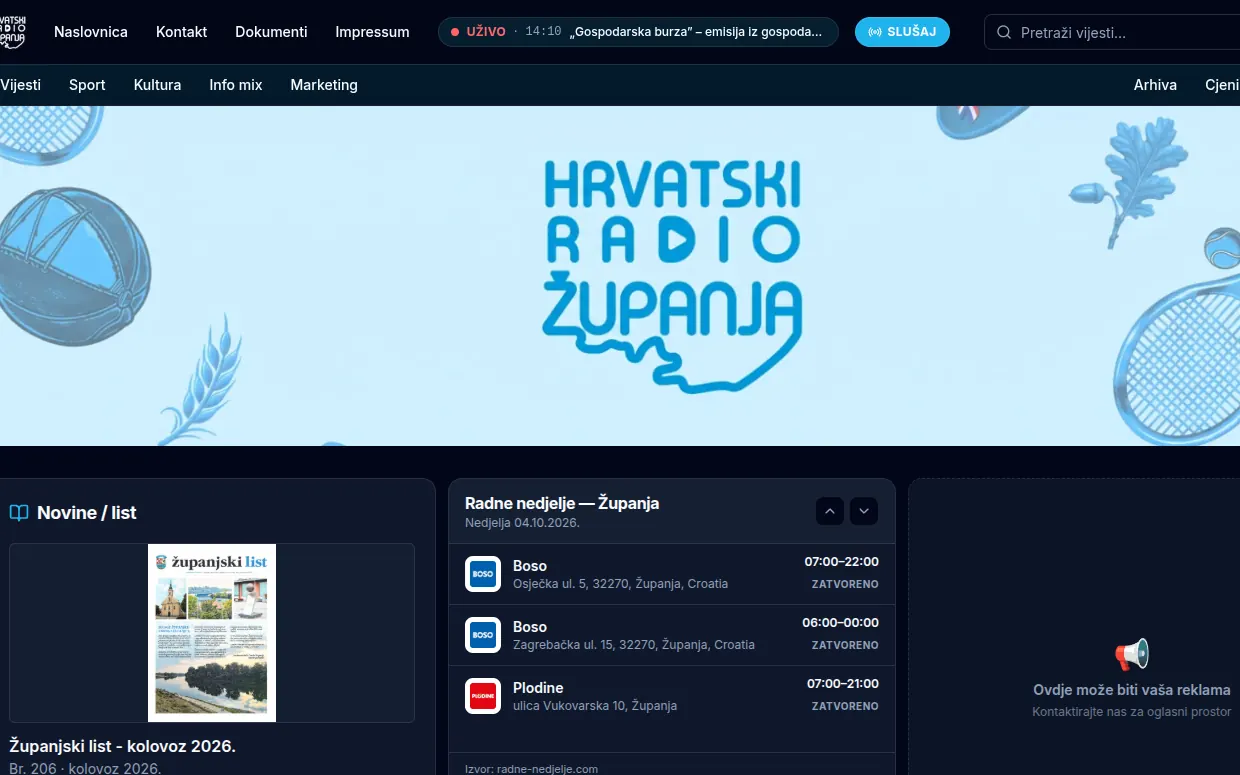This screenshot has width=1240, height=775.
Task: Click the open-book icon beside Novine / list
Action: click(19, 513)
